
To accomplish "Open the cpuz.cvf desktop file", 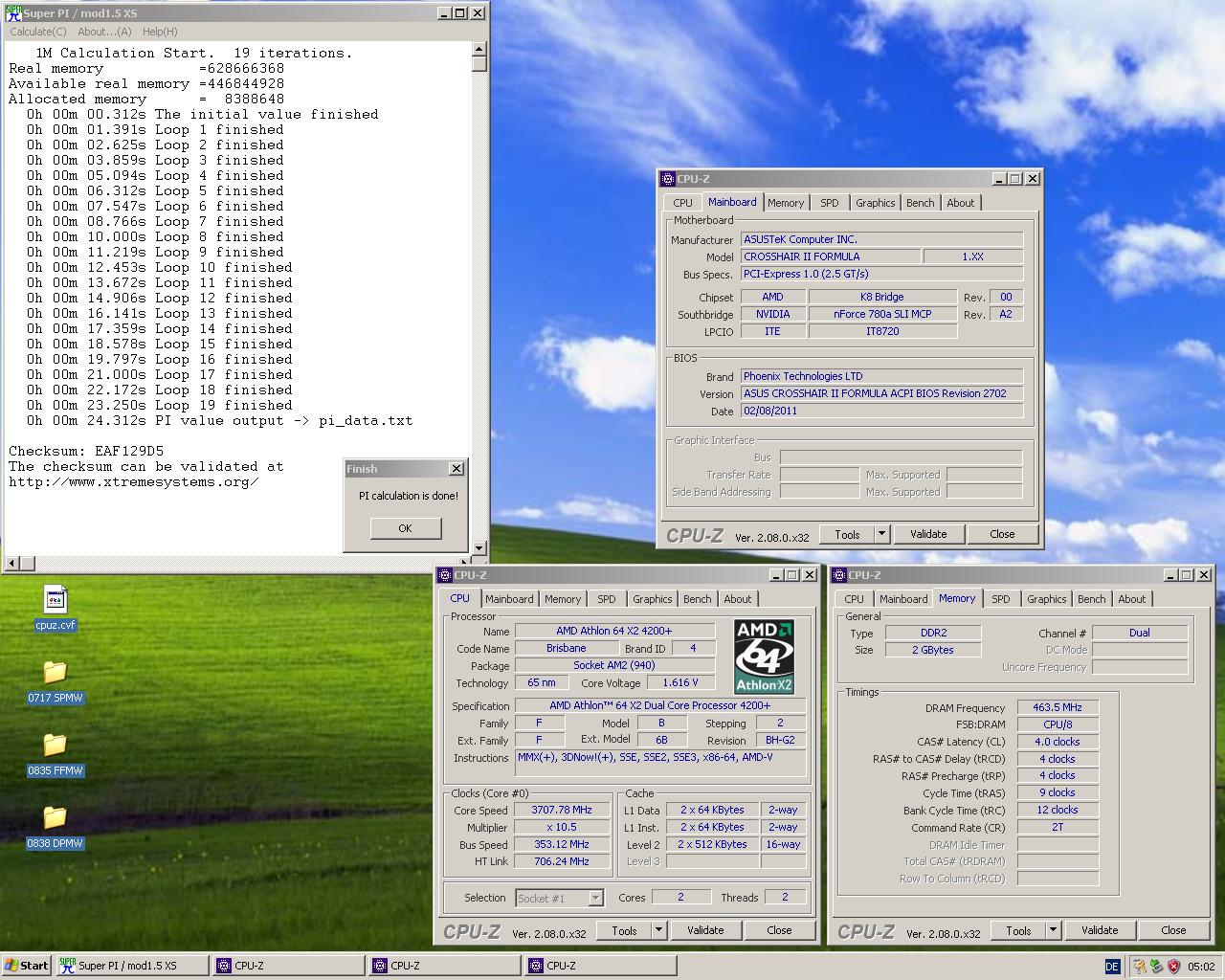I will (x=55, y=608).
